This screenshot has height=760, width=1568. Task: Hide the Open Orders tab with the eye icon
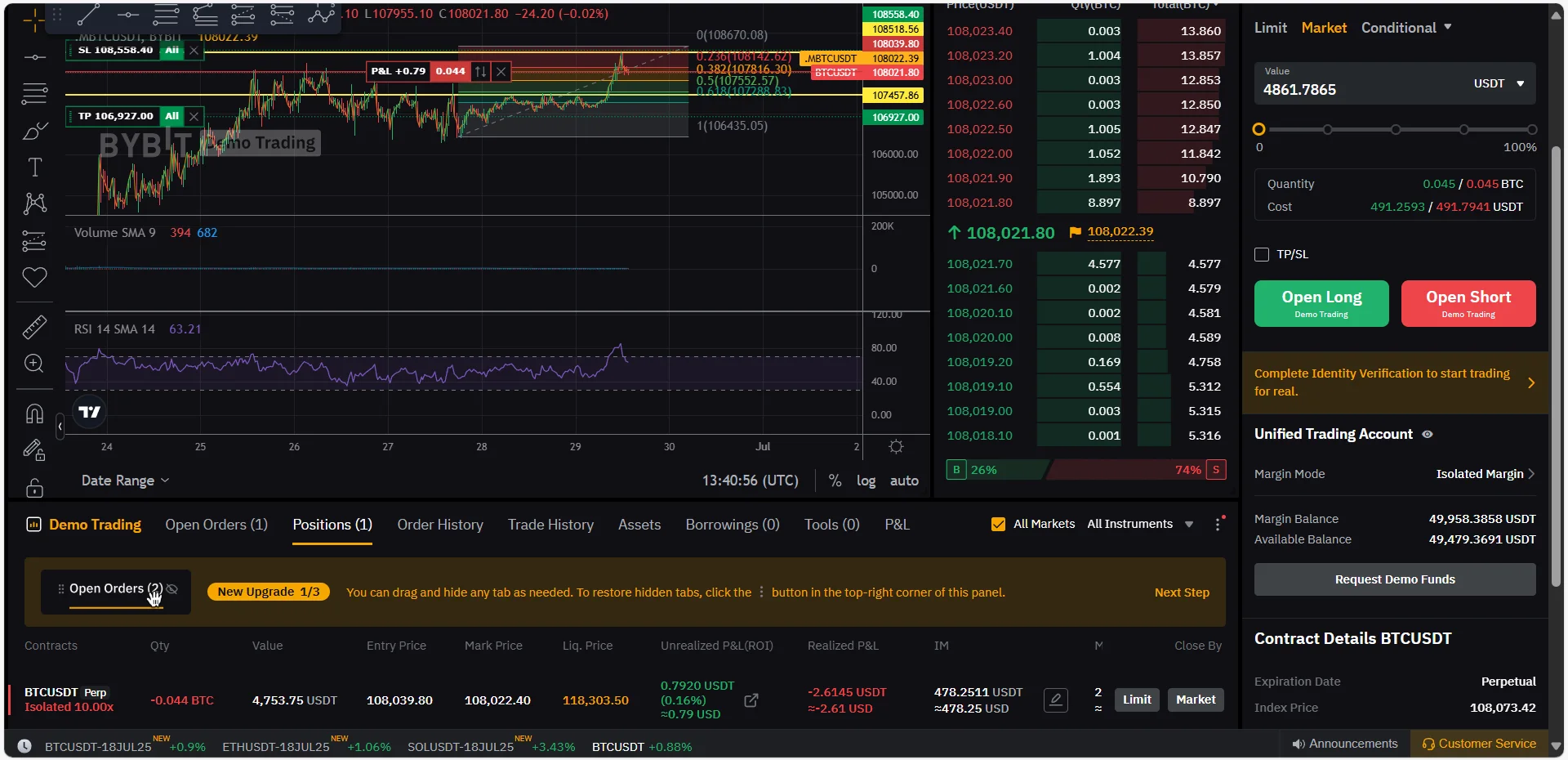tap(171, 588)
